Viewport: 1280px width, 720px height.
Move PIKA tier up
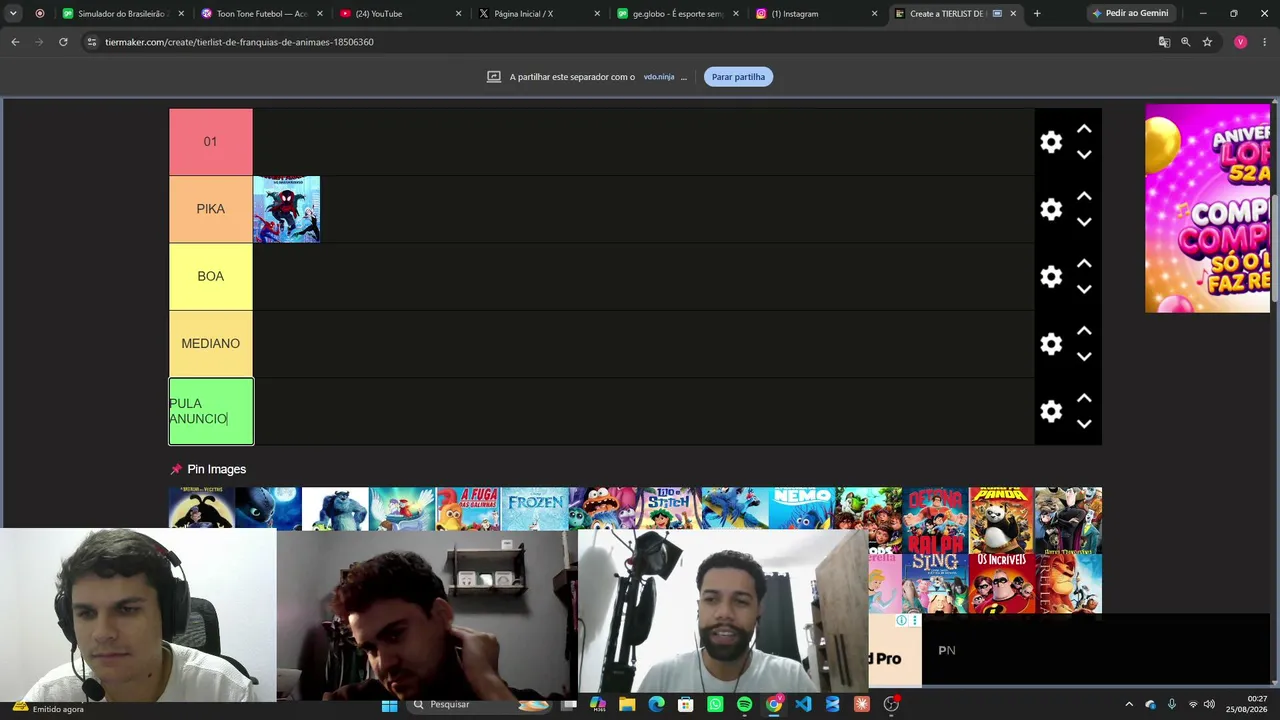[x=1084, y=196]
